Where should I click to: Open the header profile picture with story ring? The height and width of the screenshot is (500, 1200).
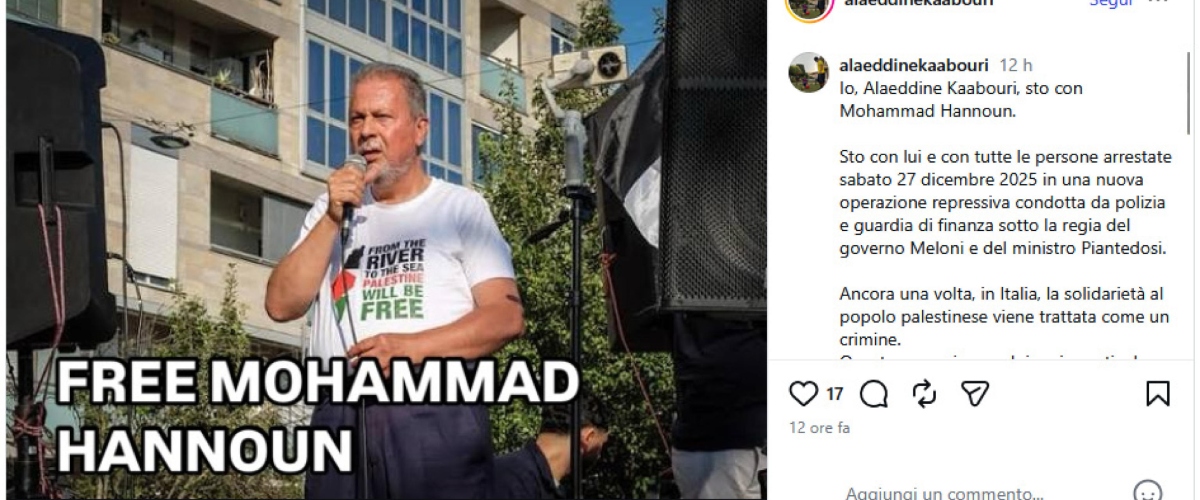point(808,5)
